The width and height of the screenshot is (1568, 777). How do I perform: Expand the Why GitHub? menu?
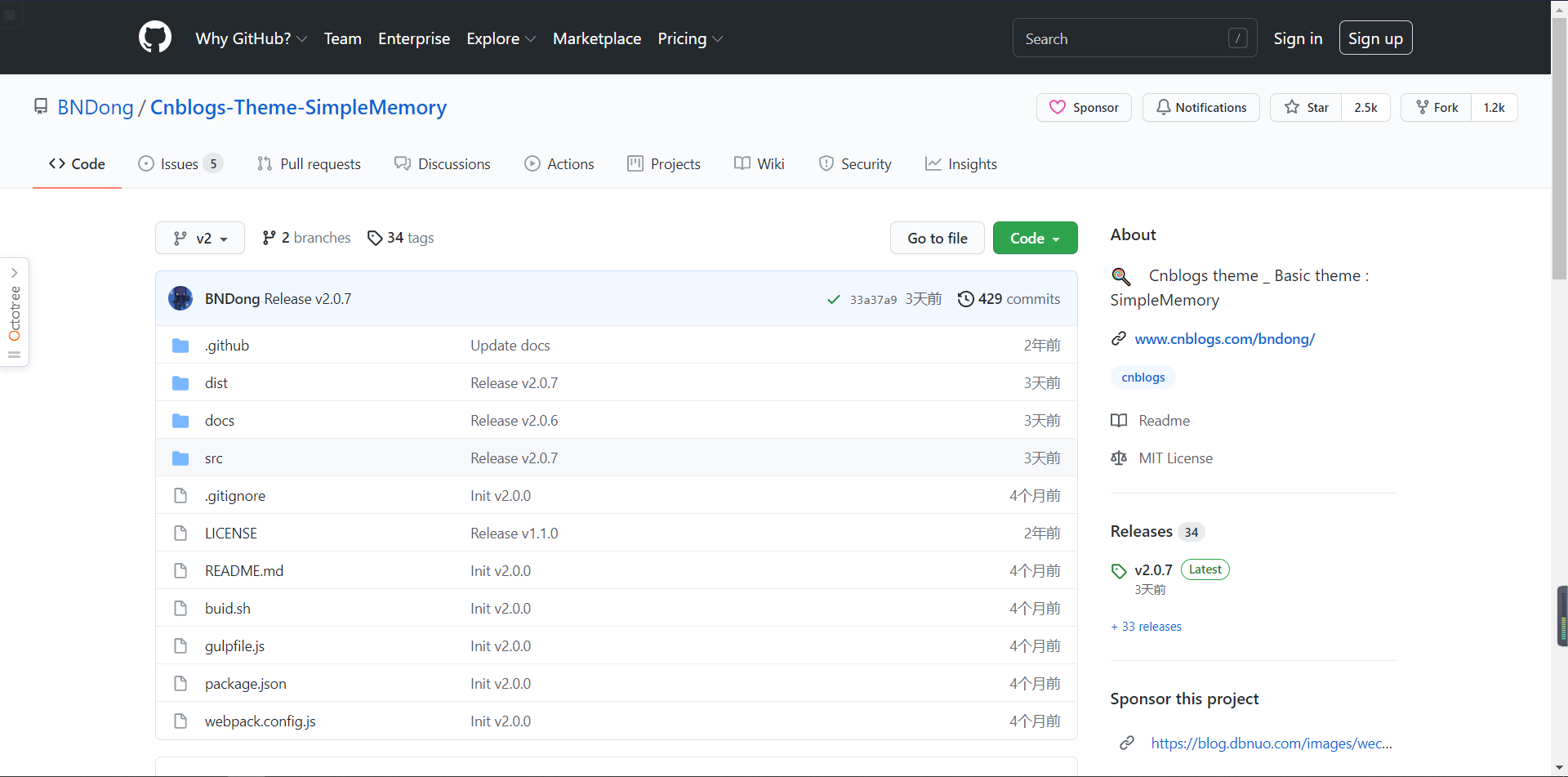click(x=252, y=38)
